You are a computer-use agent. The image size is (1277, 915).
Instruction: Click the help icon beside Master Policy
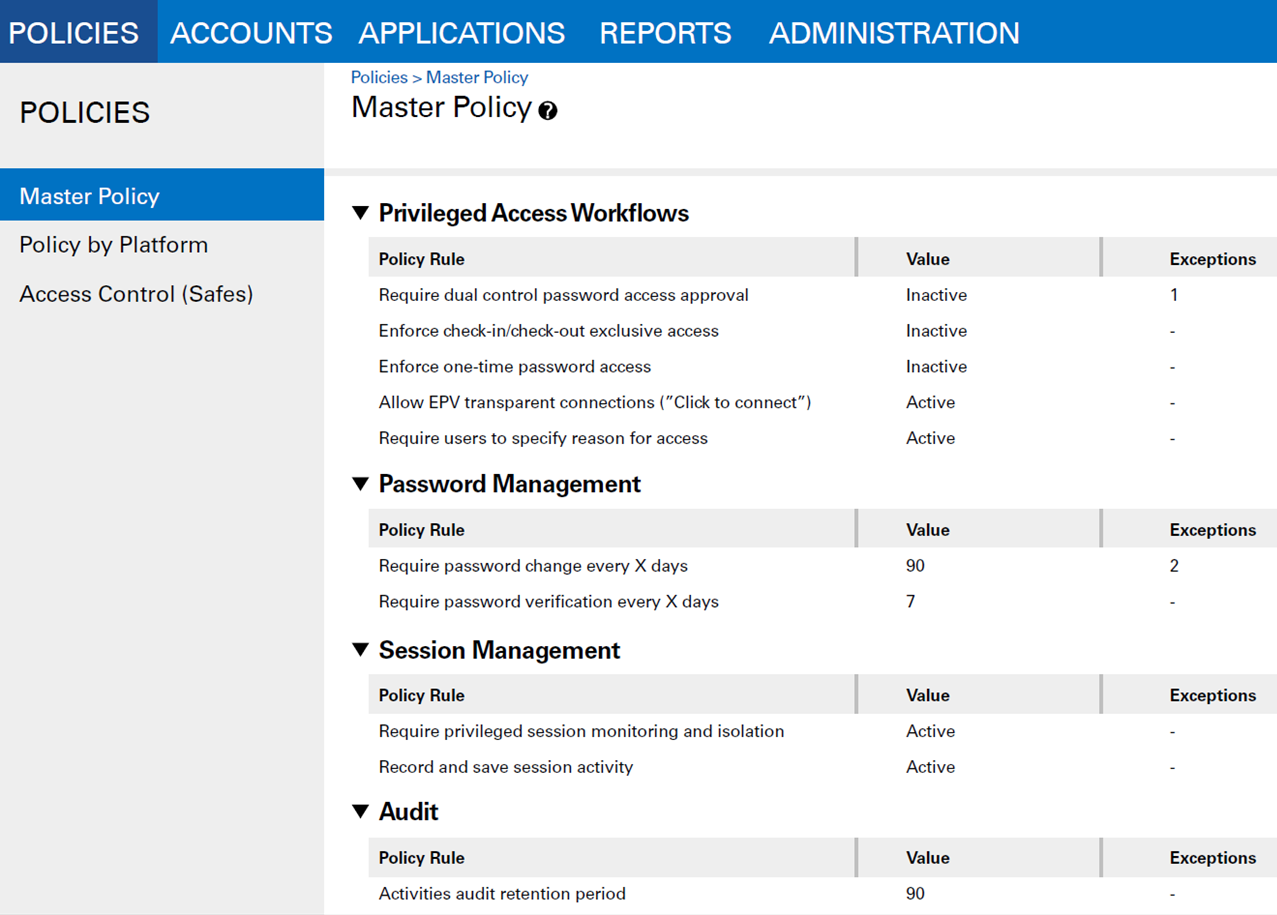547,111
